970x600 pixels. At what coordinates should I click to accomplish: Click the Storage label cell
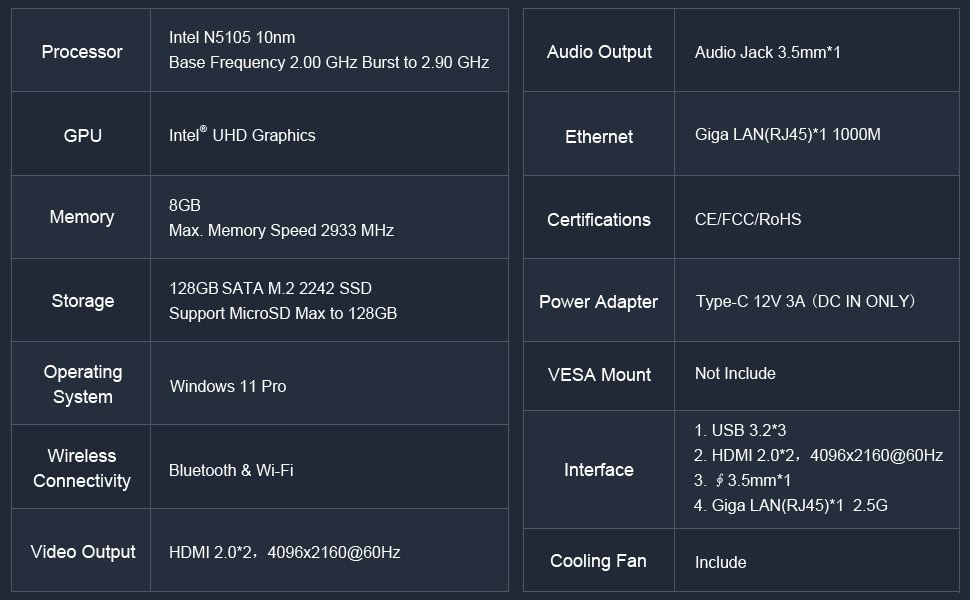point(82,301)
